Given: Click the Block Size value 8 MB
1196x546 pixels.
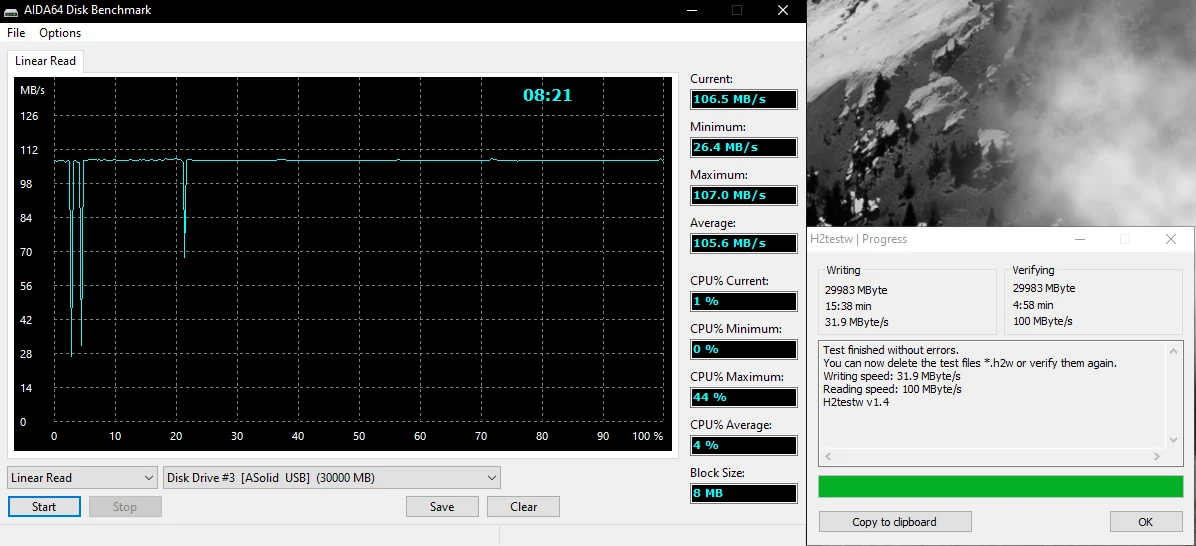Looking at the screenshot, I should pyautogui.click(x=744, y=493).
